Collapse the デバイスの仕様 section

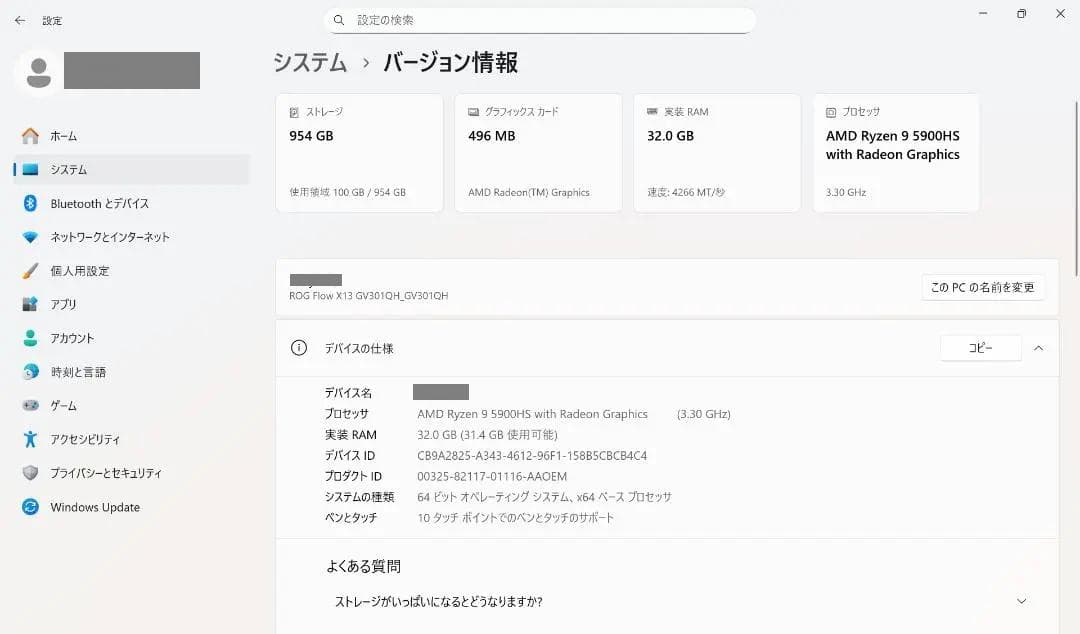tap(1040, 348)
